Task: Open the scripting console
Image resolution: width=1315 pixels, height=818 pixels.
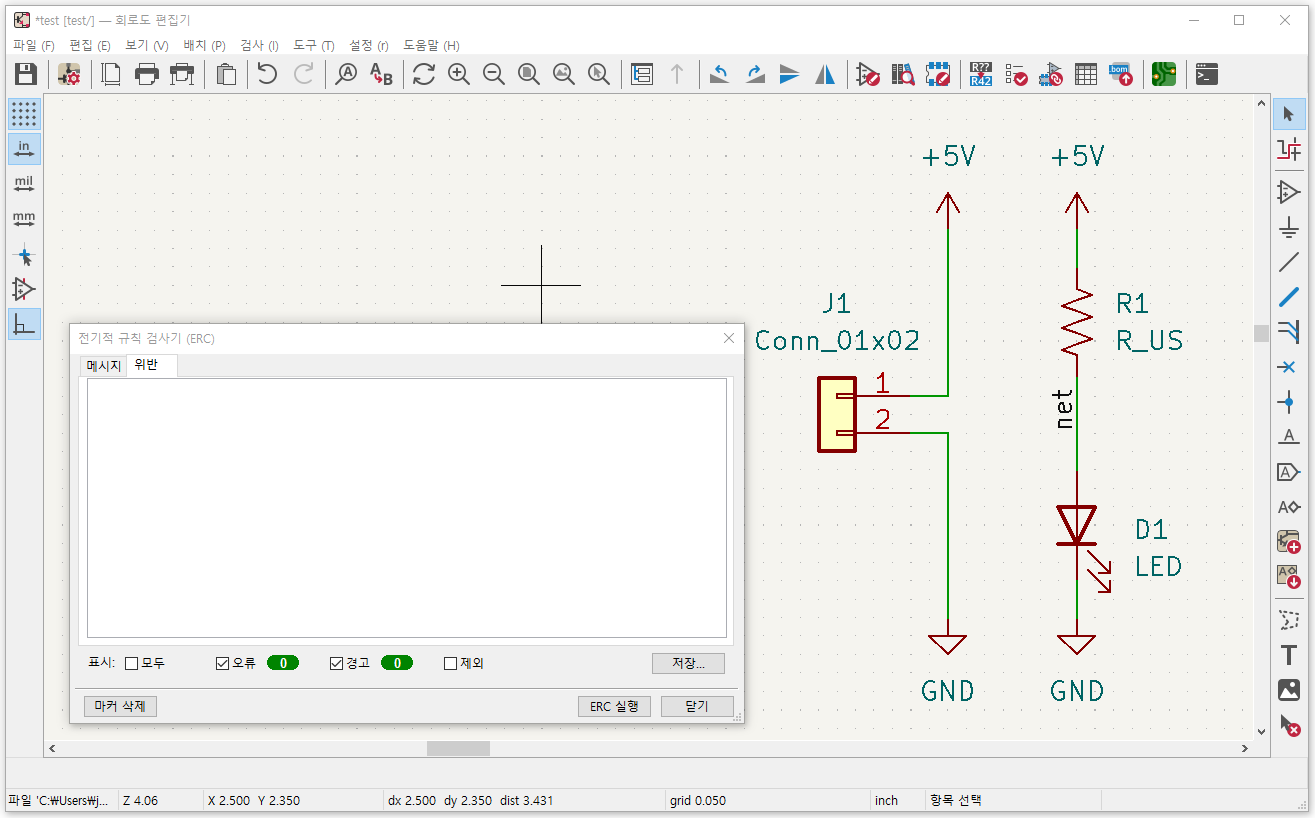Action: [1207, 74]
